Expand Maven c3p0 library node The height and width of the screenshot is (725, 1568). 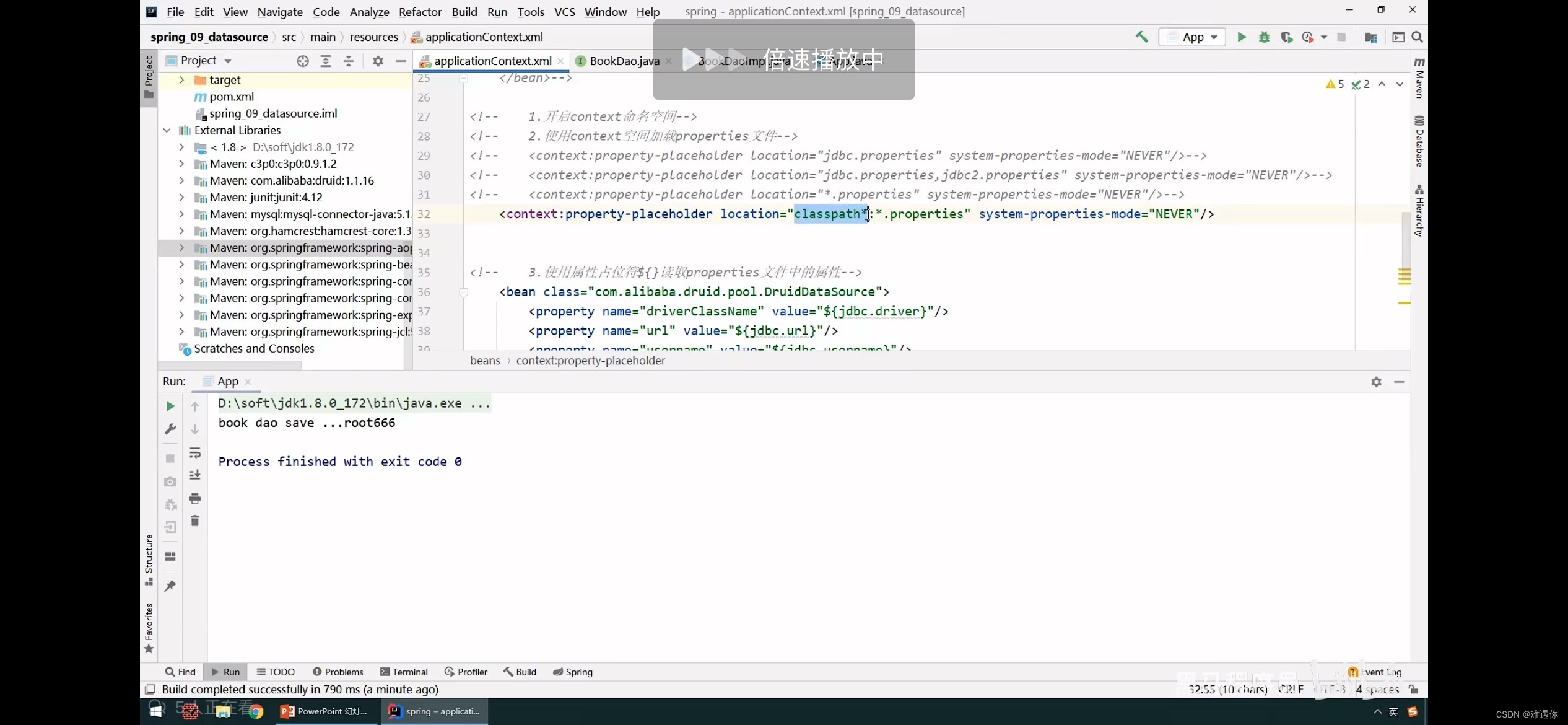point(181,164)
